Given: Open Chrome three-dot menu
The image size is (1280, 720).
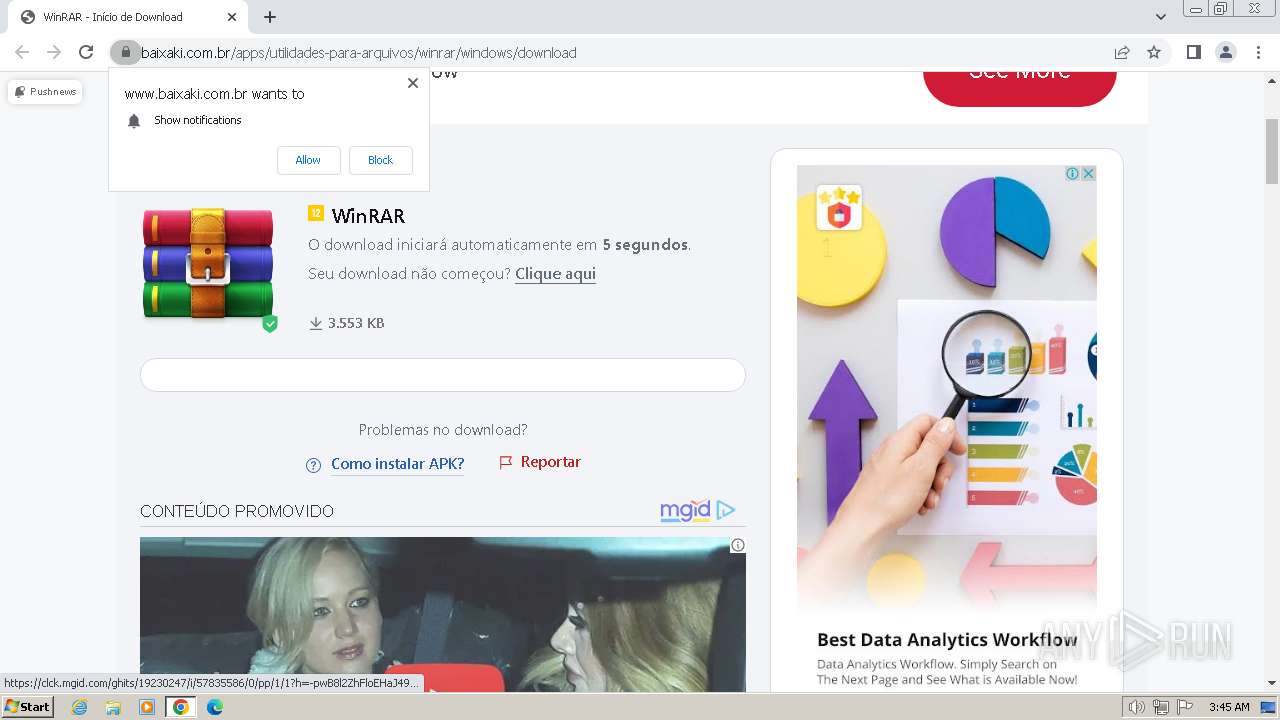Looking at the screenshot, I should click(1258, 52).
